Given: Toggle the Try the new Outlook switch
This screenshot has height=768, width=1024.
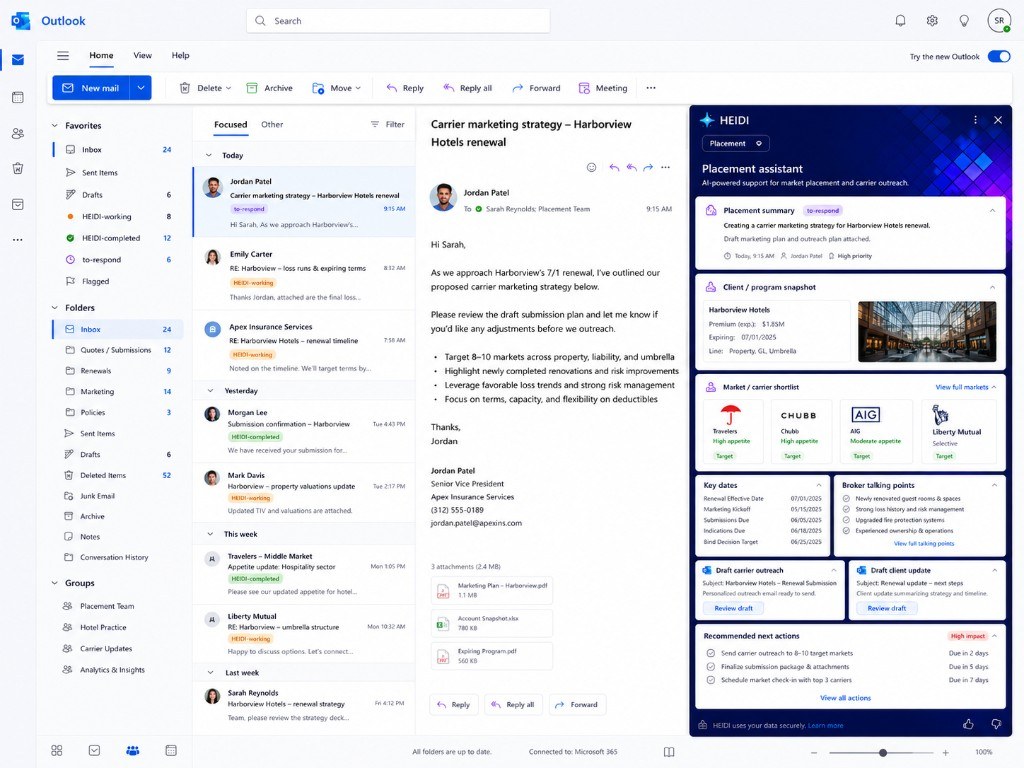Looking at the screenshot, I should pyautogui.click(x=999, y=57).
